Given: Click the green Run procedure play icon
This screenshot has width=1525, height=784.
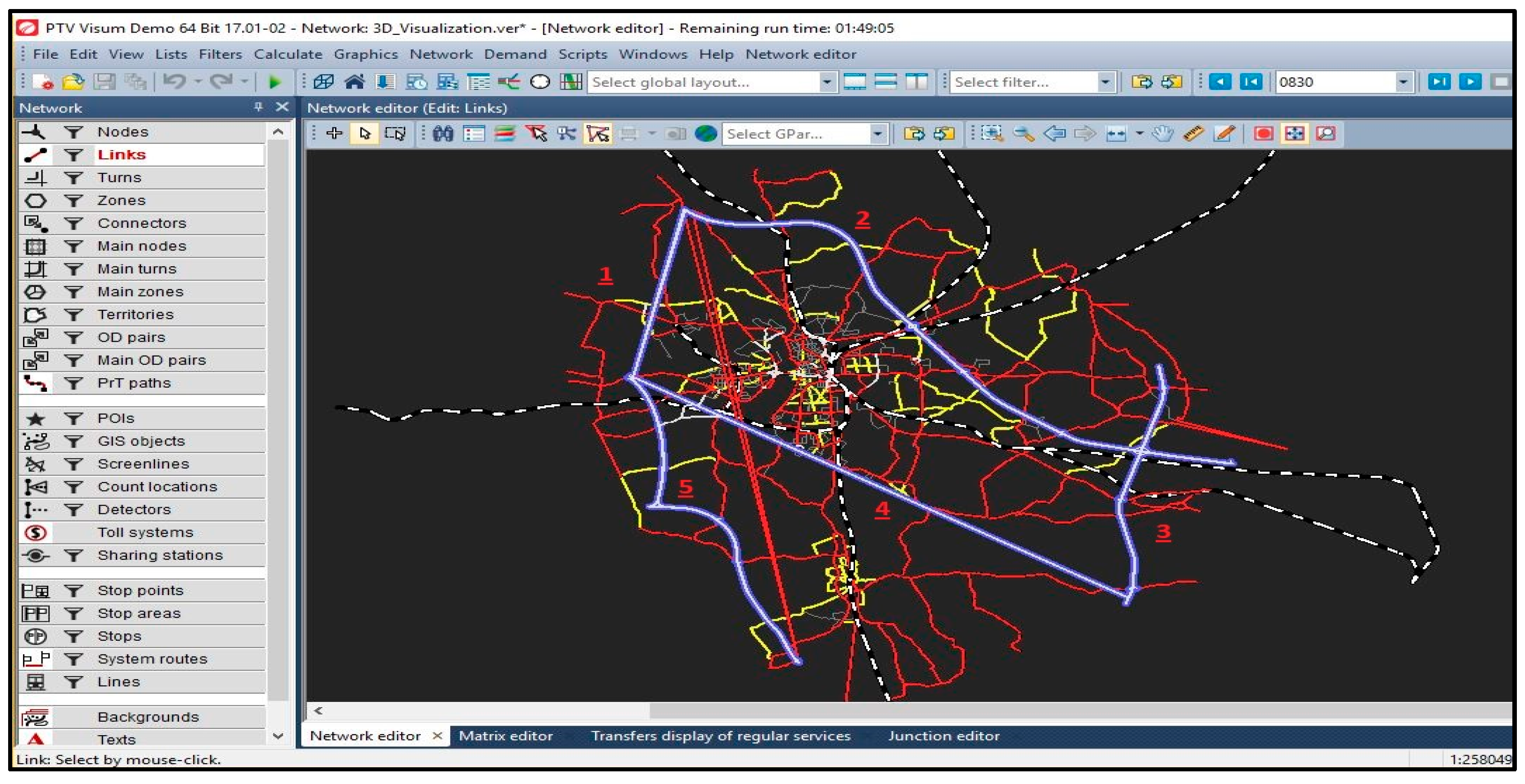Looking at the screenshot, I should point(274,82).
